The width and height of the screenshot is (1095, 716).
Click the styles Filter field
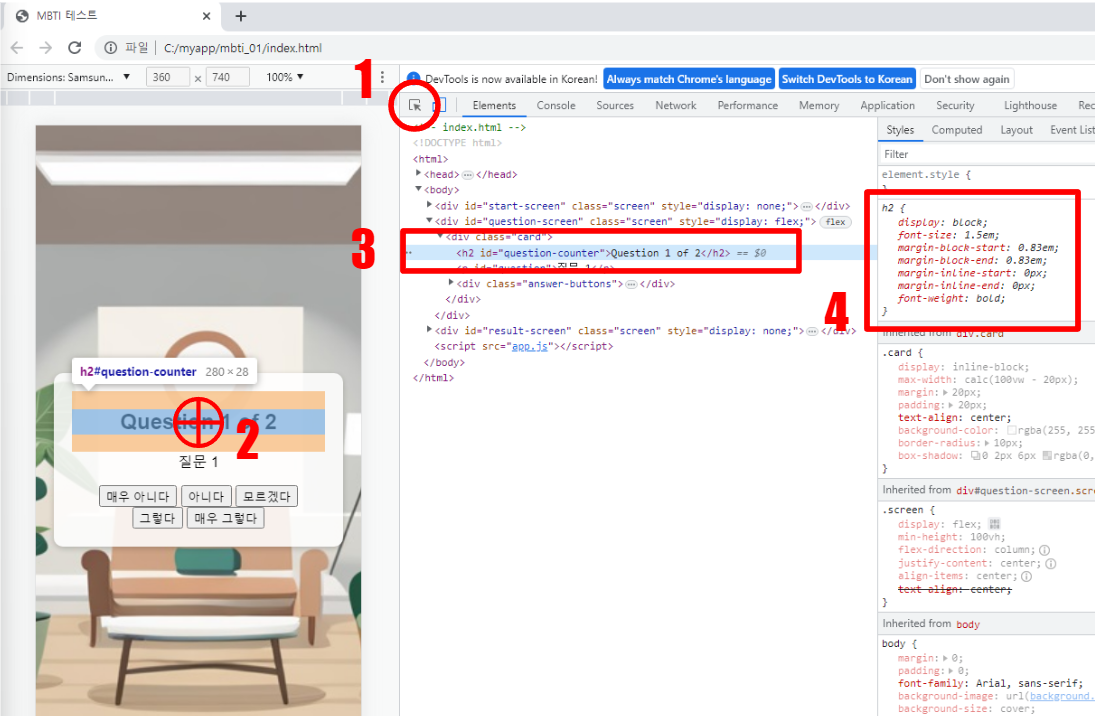point(986,154)
